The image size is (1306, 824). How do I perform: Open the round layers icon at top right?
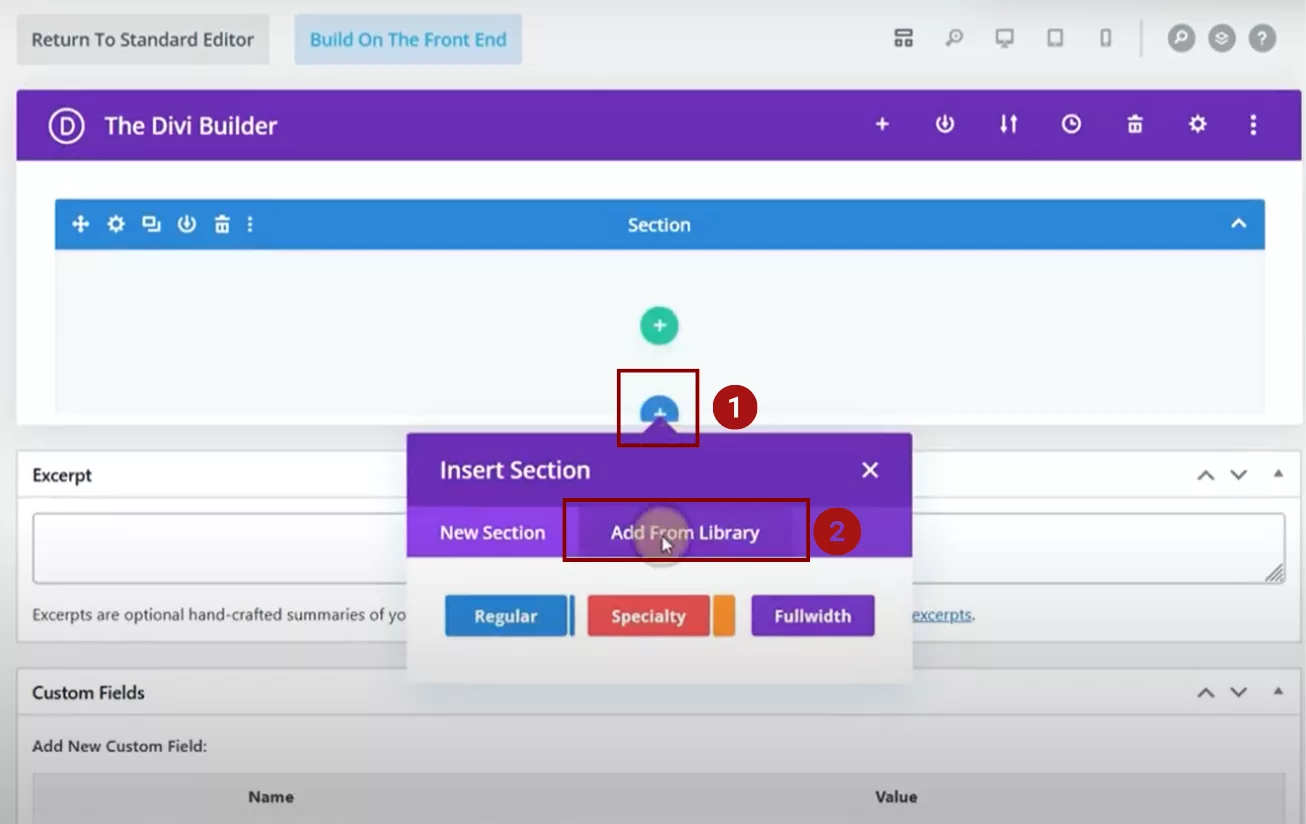pos(1221,39)
